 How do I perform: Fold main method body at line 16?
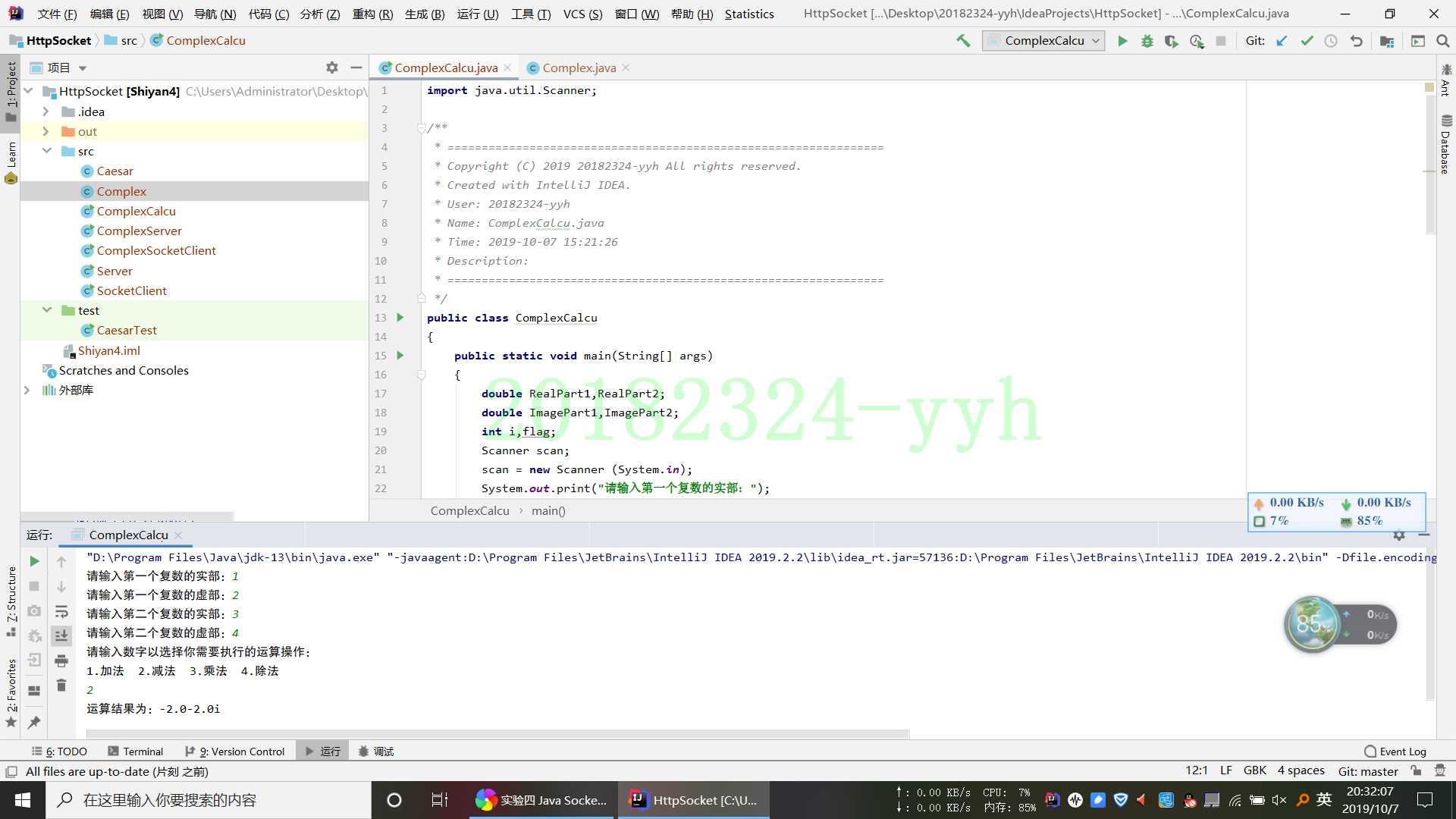[421, 375]
